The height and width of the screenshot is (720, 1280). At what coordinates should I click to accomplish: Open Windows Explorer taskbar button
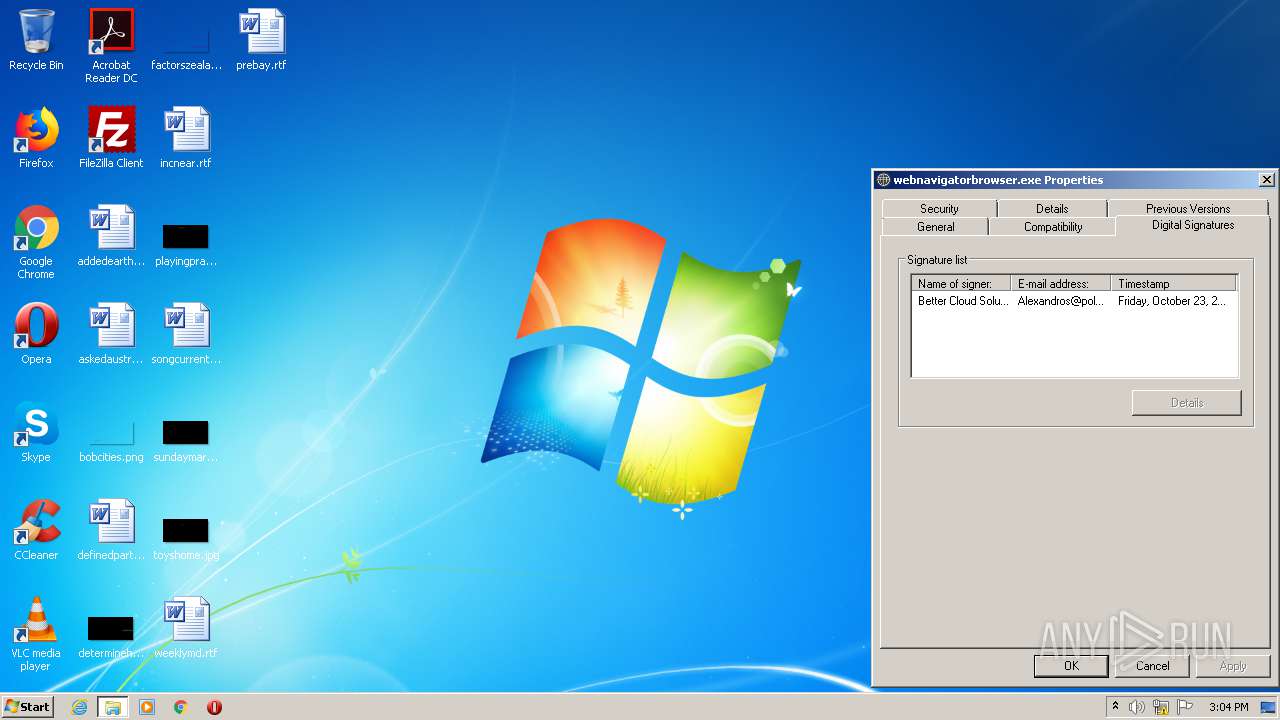(113, 707)
